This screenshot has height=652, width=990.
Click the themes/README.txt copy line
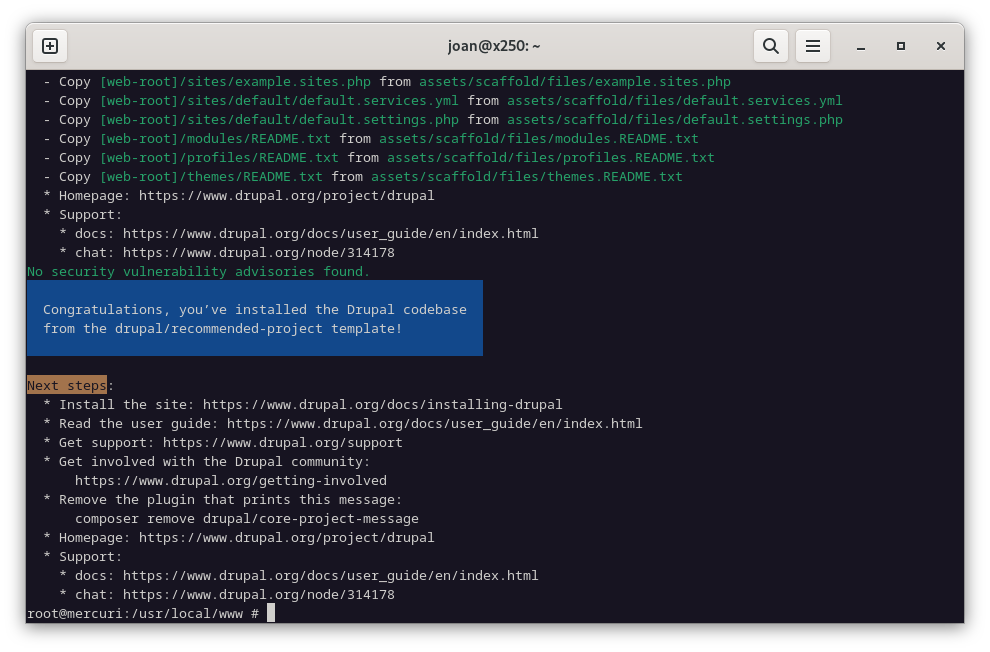point(362,177)
